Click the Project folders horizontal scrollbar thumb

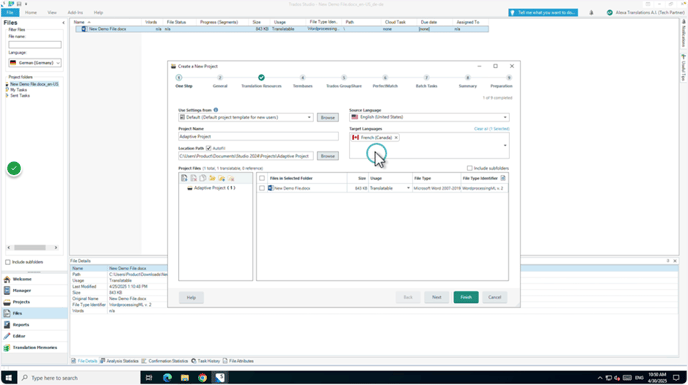[30, 248]
